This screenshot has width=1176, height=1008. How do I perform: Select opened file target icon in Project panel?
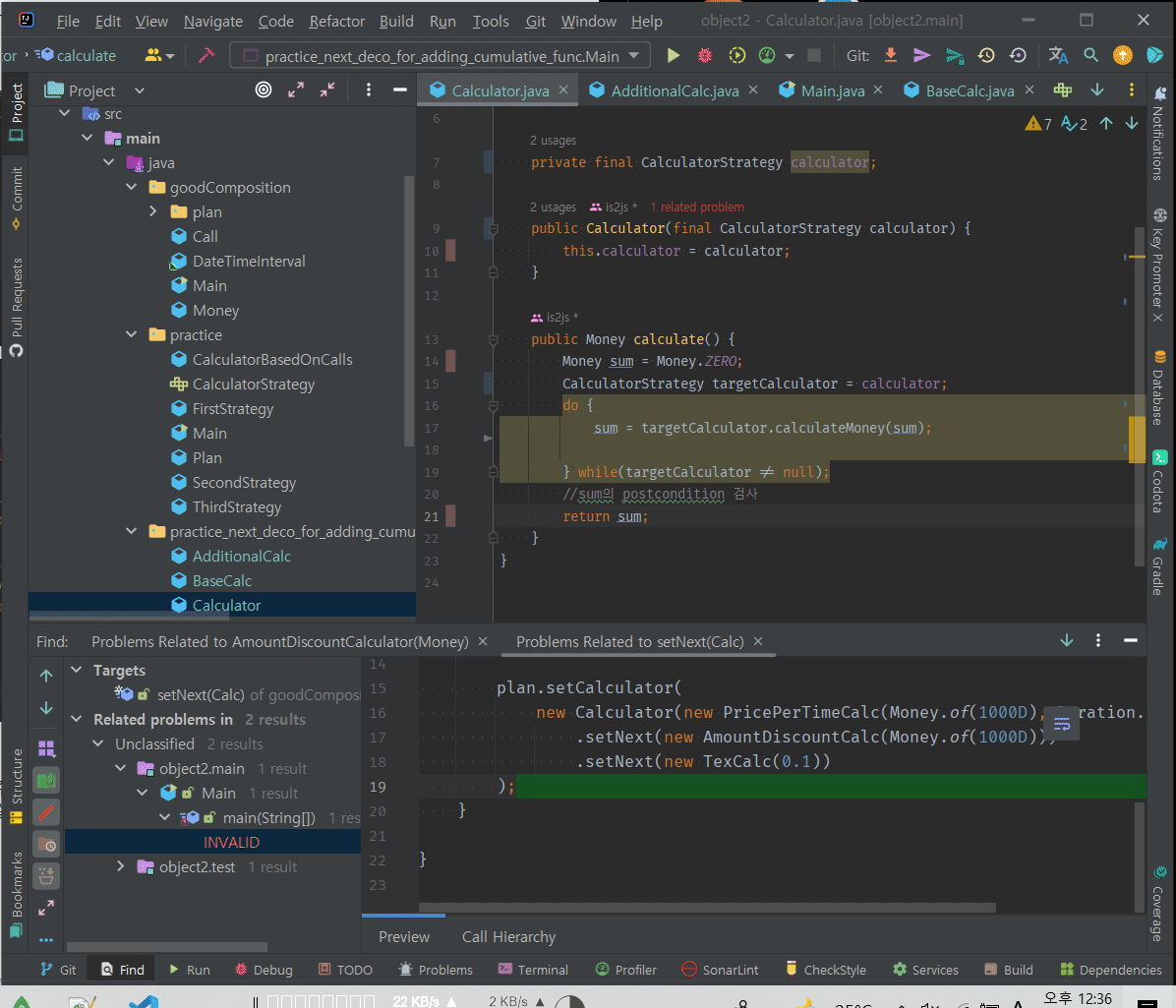pyautogui.click(x=264, y=90)
